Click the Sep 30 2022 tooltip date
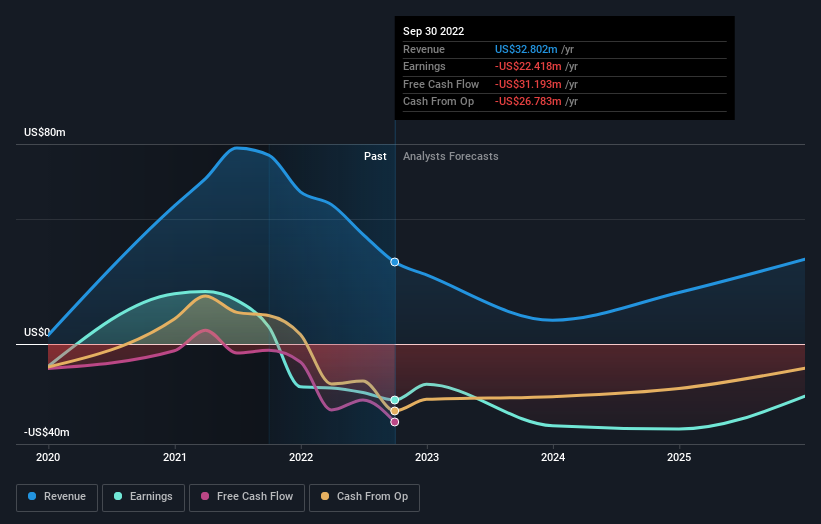Screen dimensions: 821x524 (434, 31)
